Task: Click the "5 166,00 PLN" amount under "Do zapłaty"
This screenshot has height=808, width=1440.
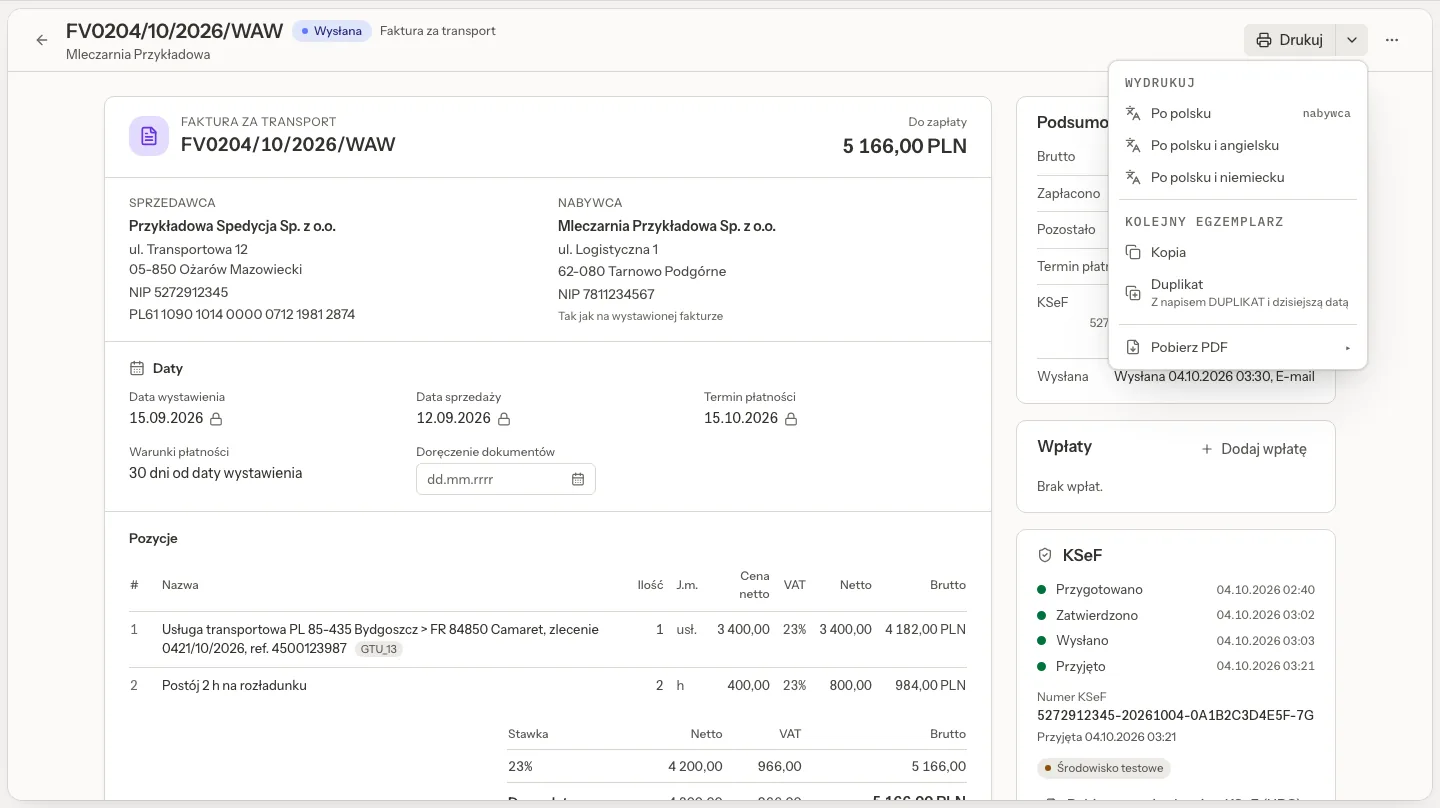Action: point(905,146)
